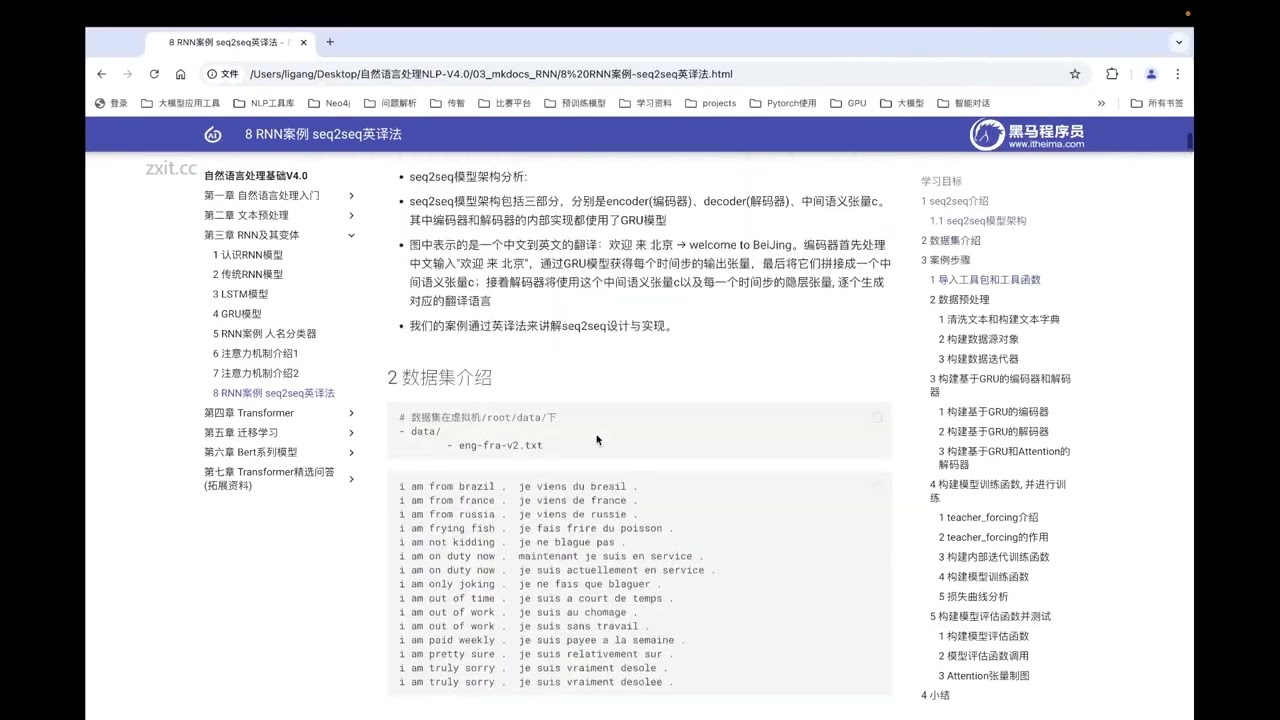Click the page vertical scrollbar thumb
1280x720 pixels.
coord(1190,141)
